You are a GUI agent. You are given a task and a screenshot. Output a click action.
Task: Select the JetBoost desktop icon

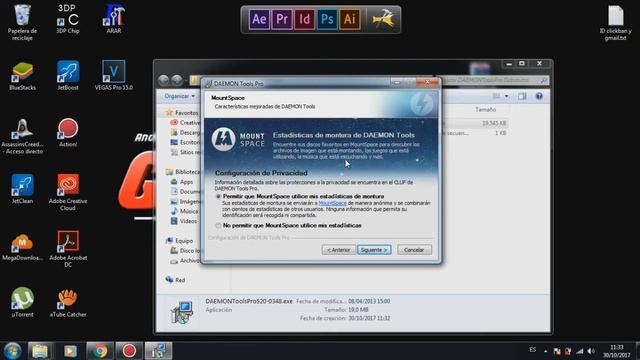pos(68,76)
